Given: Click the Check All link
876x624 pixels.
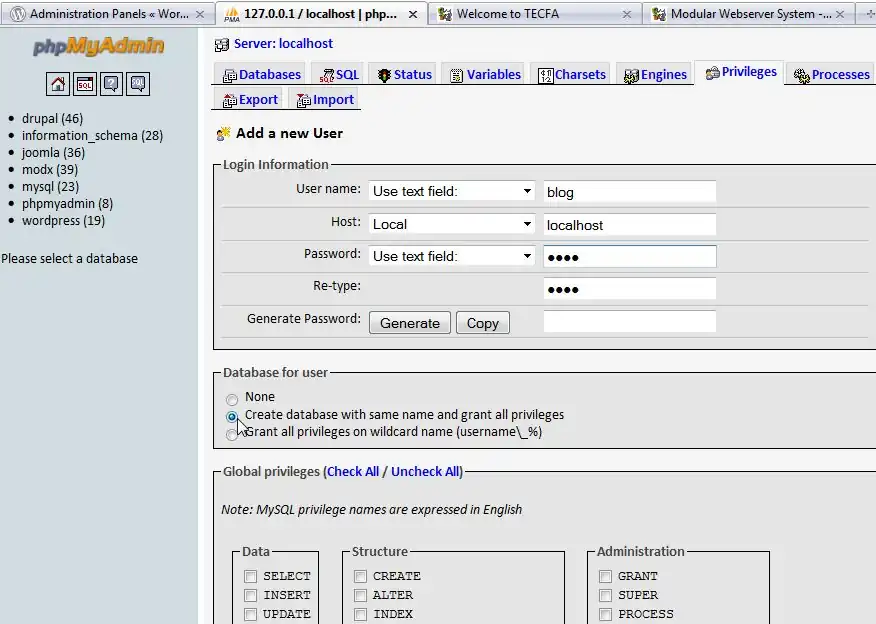Looking at the screenshot, I should click(x=353, y=472).
